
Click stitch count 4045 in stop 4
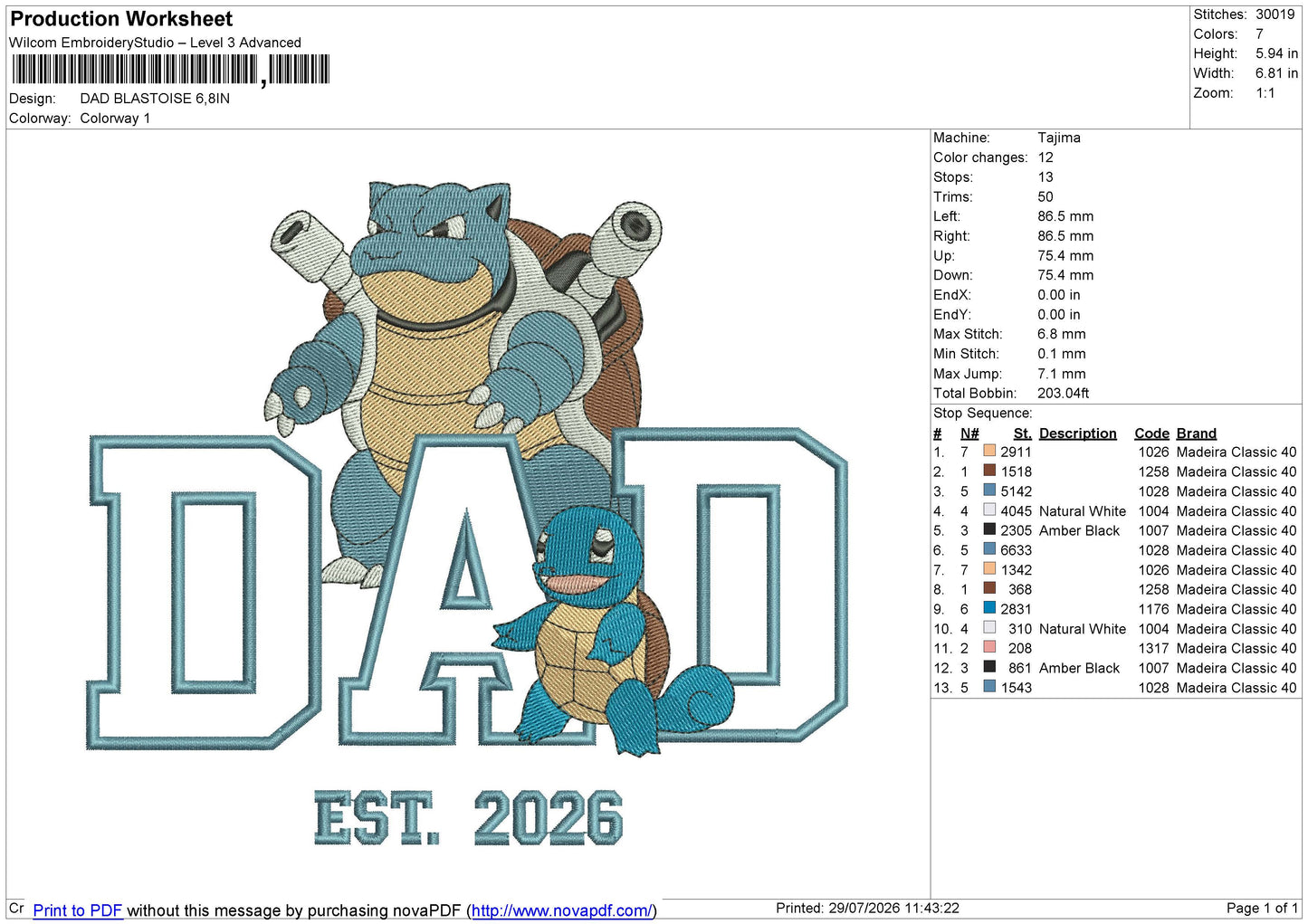(x=1016, y=510)
